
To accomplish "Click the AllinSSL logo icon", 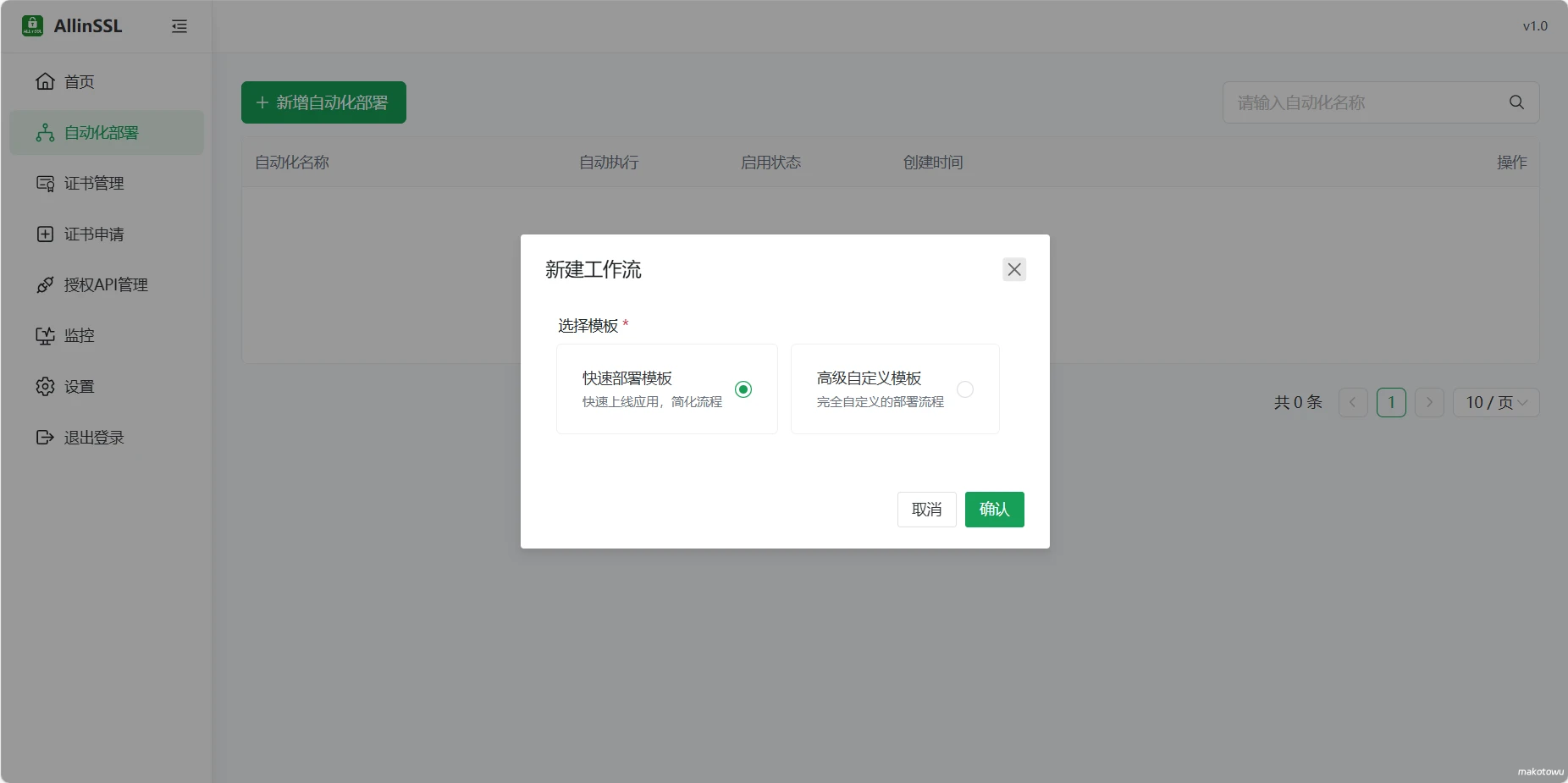I will (32, 25).
